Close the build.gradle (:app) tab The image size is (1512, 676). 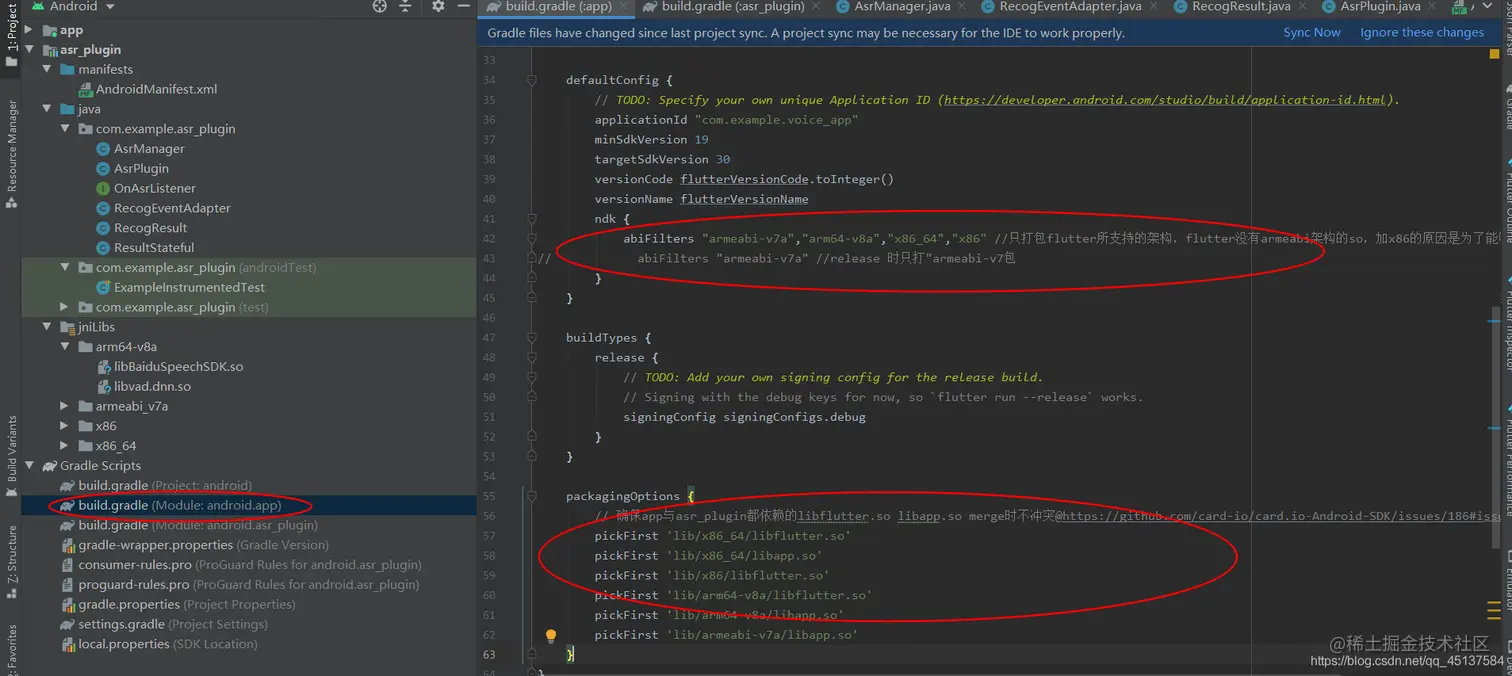click(x=623, y=6)
